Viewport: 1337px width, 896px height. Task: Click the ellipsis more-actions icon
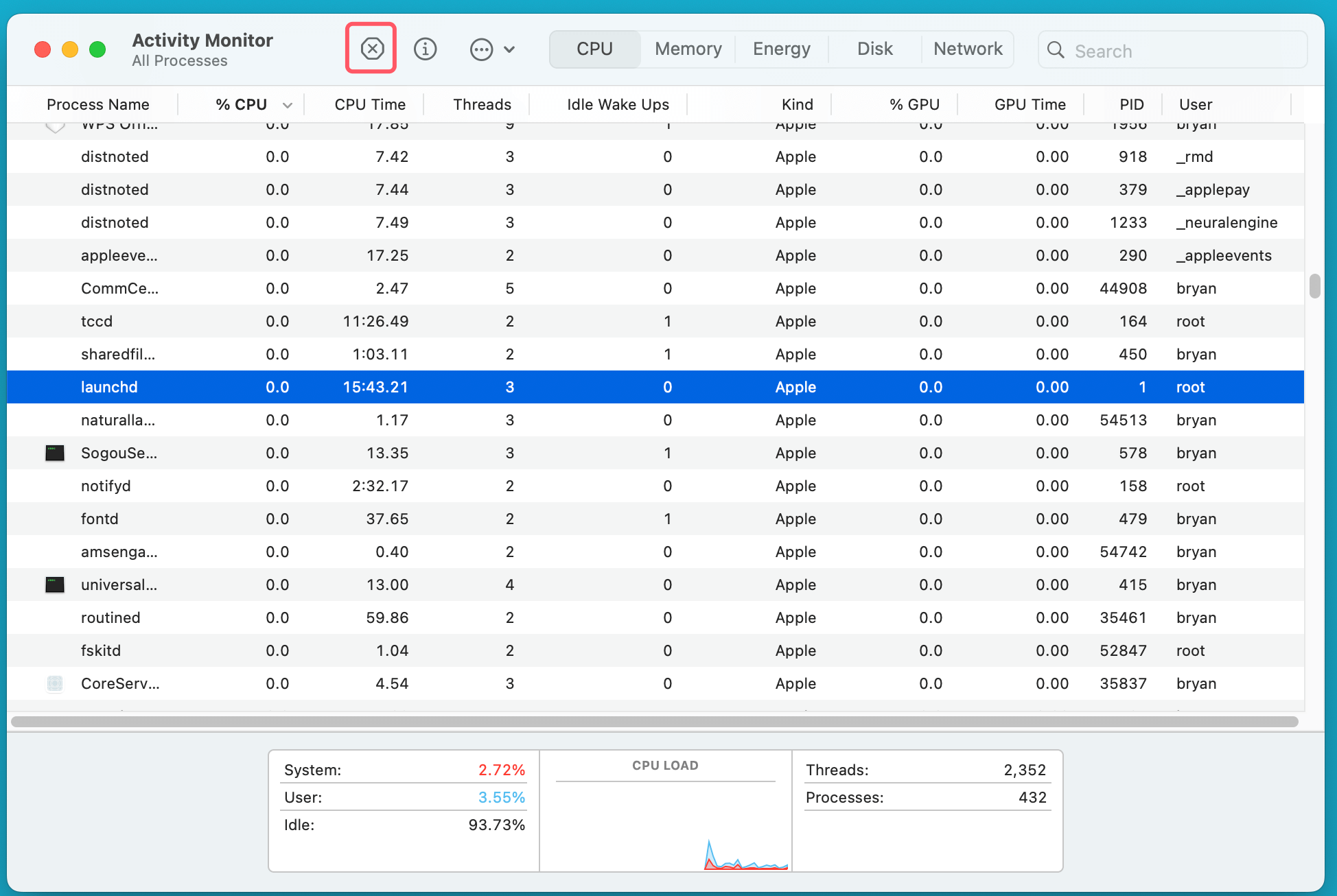coord(481,49)
